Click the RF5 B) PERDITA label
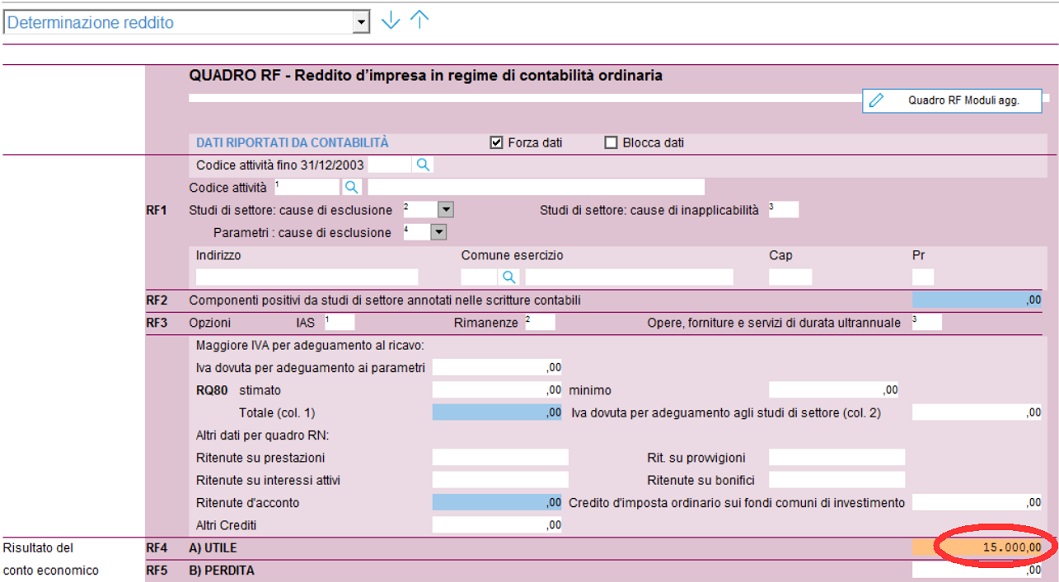1059x582 pixels. pyautogui.click(x=222, y=570)
